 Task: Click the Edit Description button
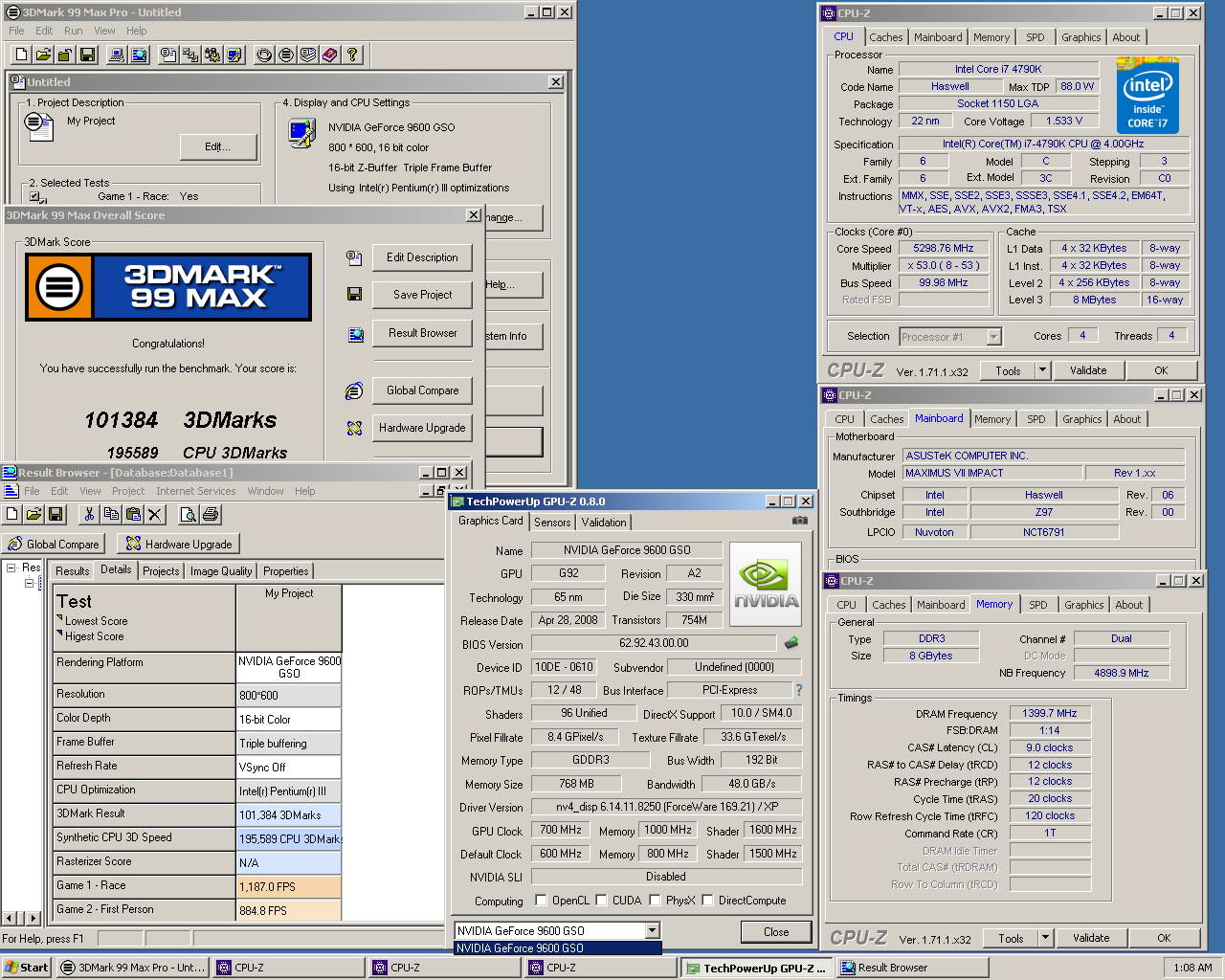pos(422,257)
